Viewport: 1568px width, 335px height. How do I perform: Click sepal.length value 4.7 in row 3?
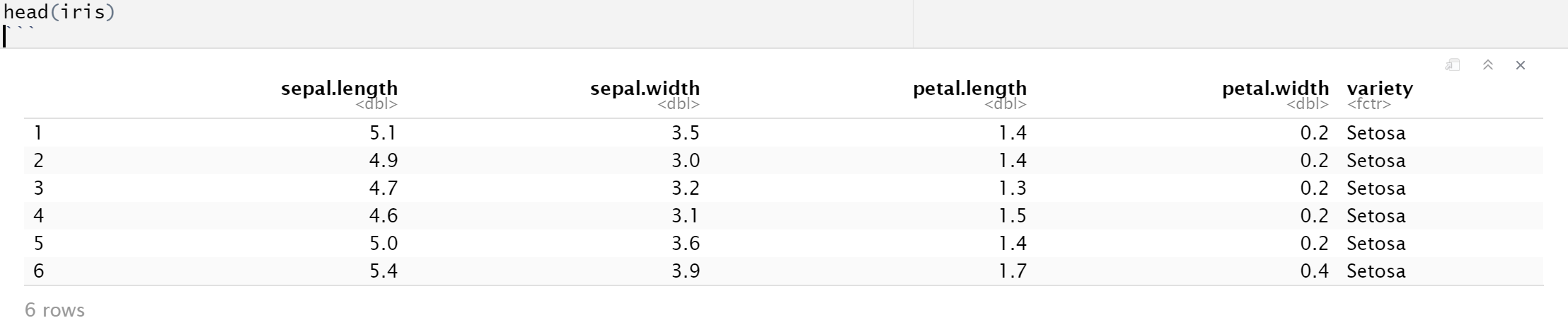pyautogui.click(x=384, y=188)
